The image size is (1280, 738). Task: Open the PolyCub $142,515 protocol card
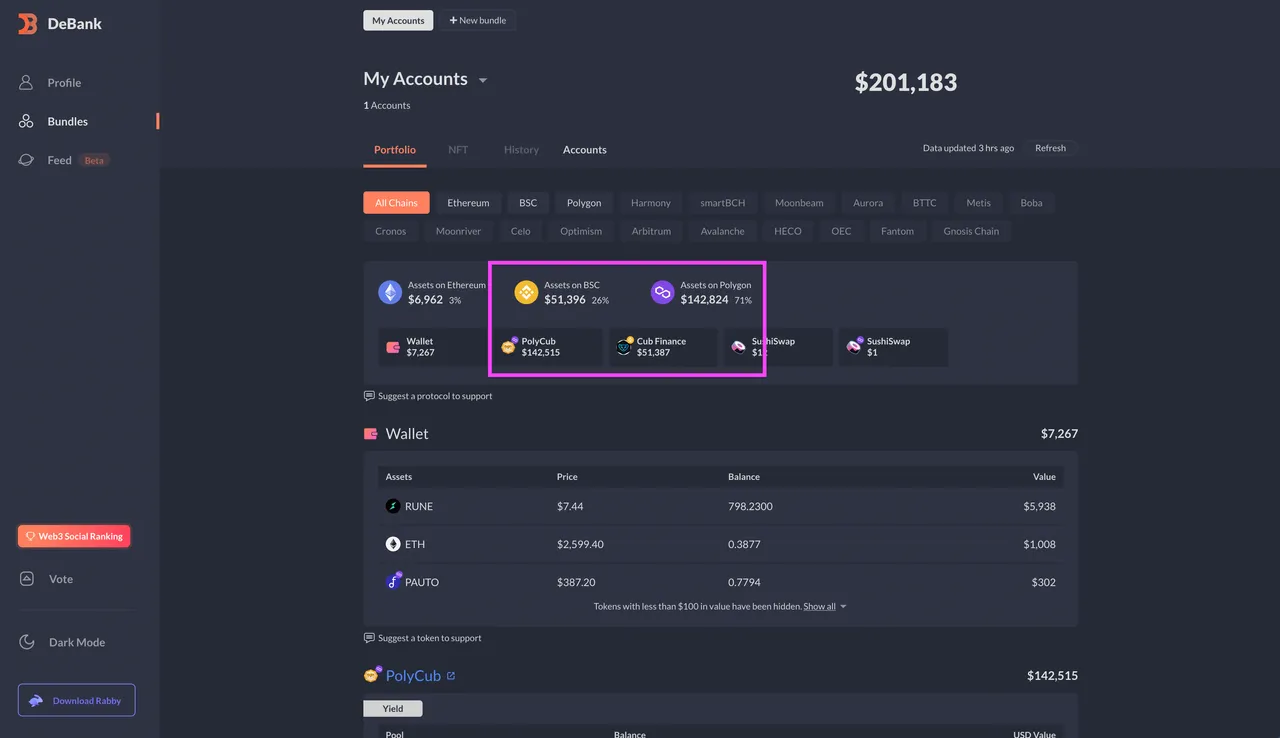[x=548, y=347]
